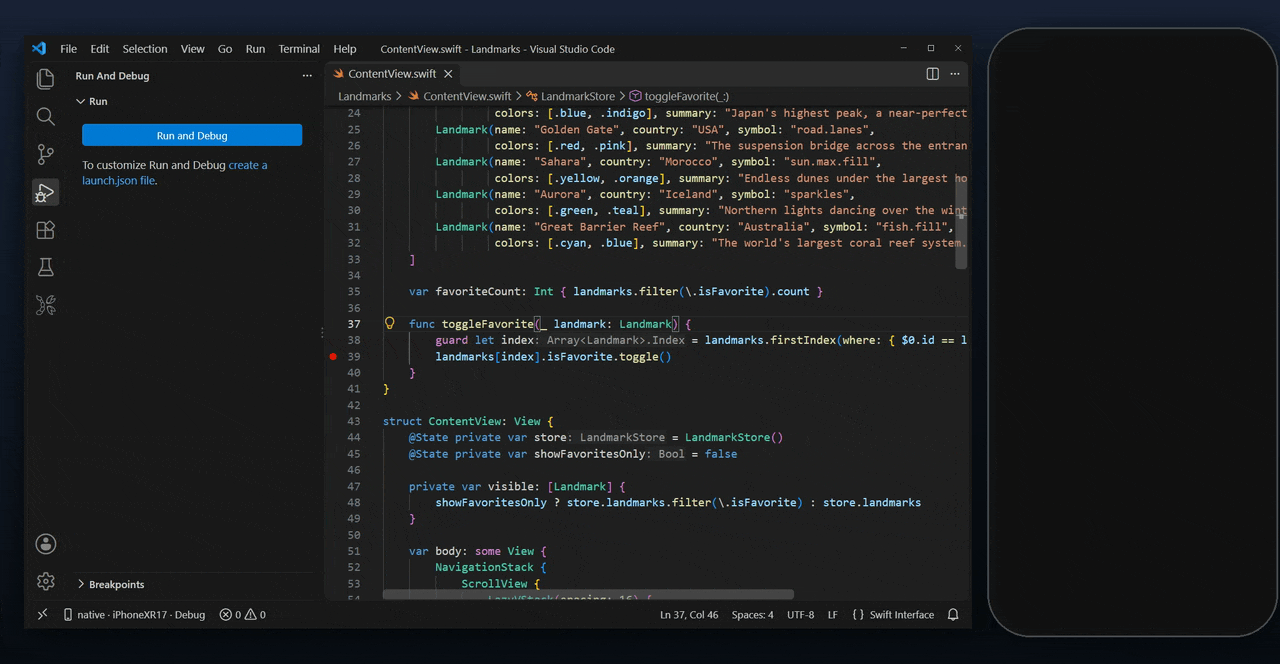Click on 'struct ContentView: View {' line
The image size is (1280, 664).
[468, 421]
